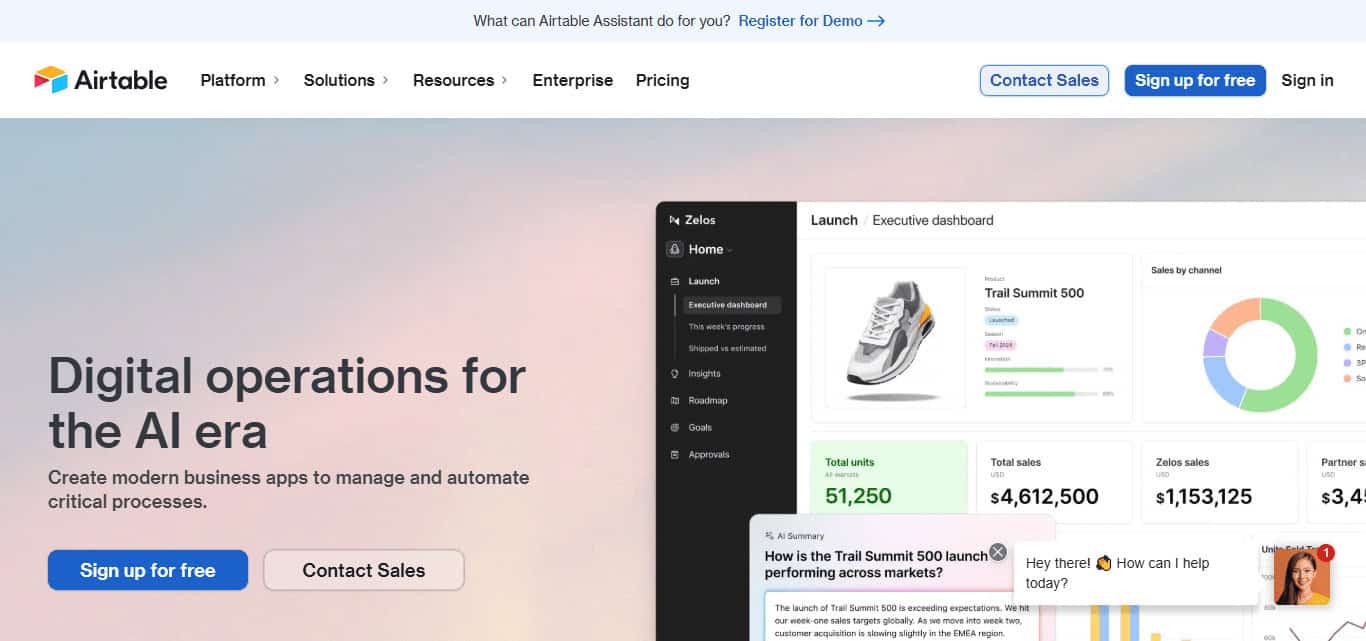Select Shipped vs estimated in sidebar
This screenshot has height=641, width=1366.
(x=727, y=349)
